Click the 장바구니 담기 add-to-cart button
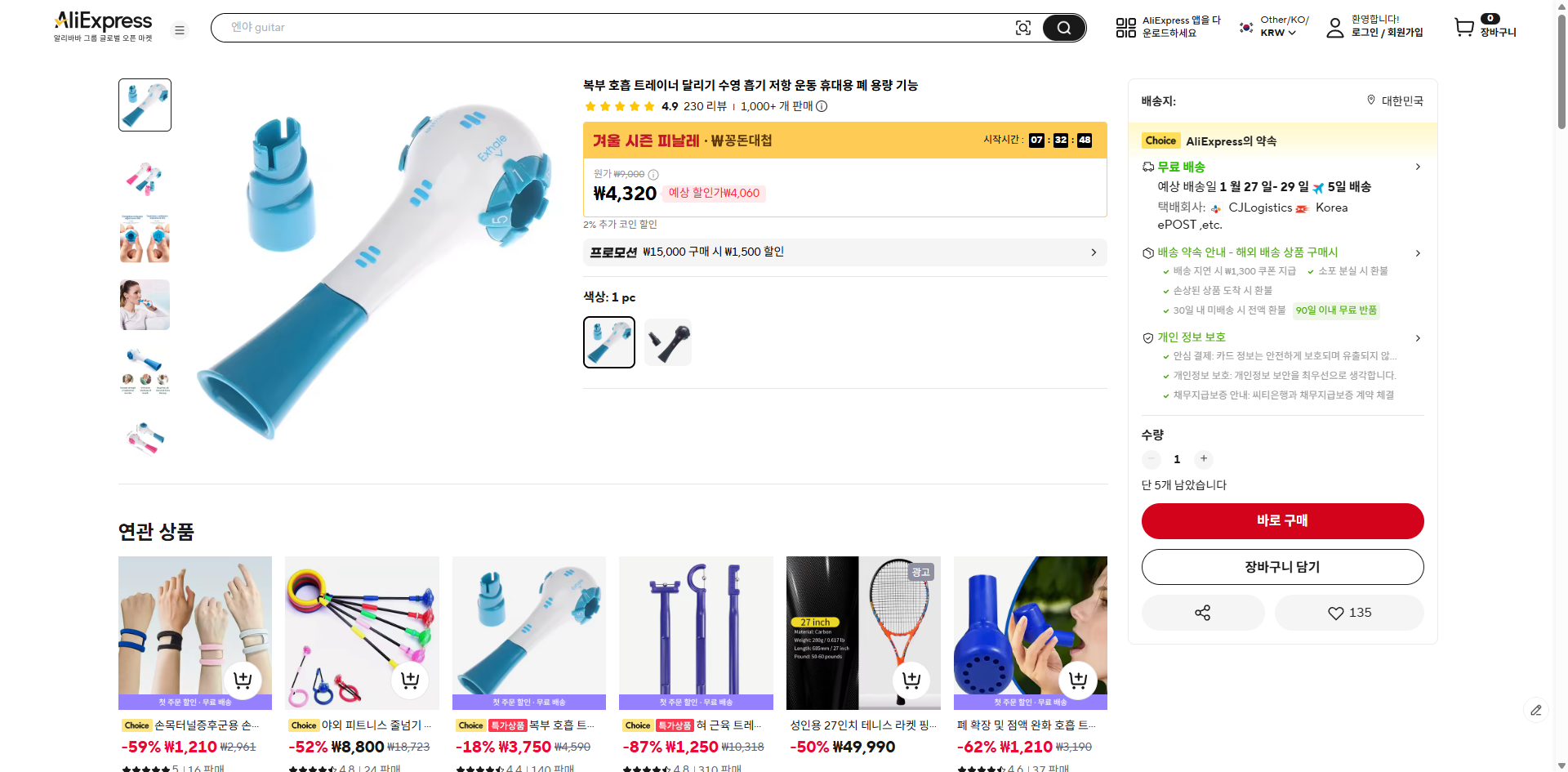 coord(1282,566)
